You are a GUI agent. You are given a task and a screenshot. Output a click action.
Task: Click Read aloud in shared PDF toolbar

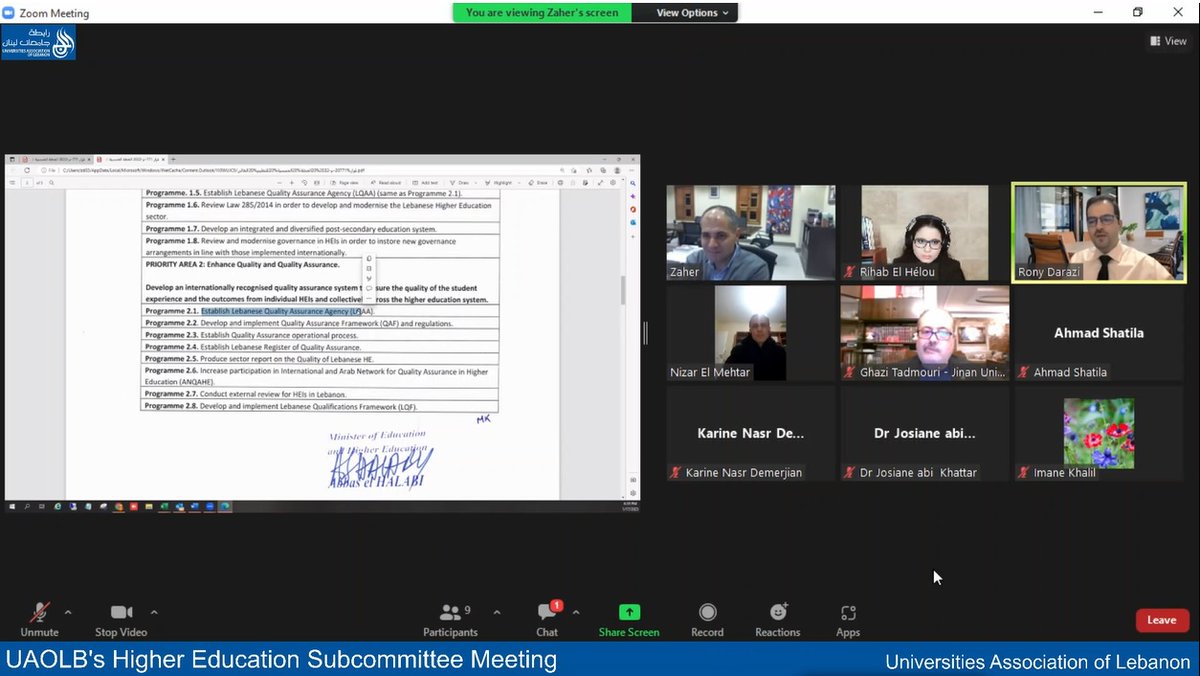click(x=388, y=183)
